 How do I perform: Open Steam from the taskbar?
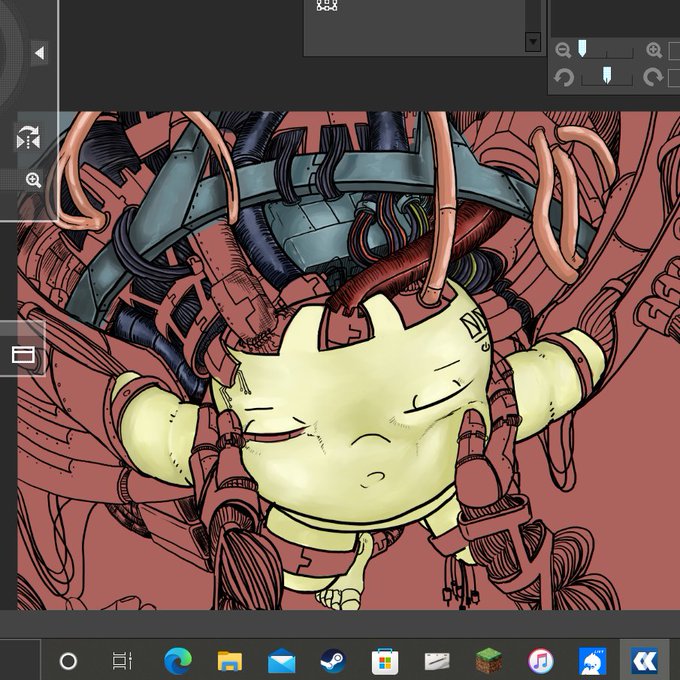333,661
